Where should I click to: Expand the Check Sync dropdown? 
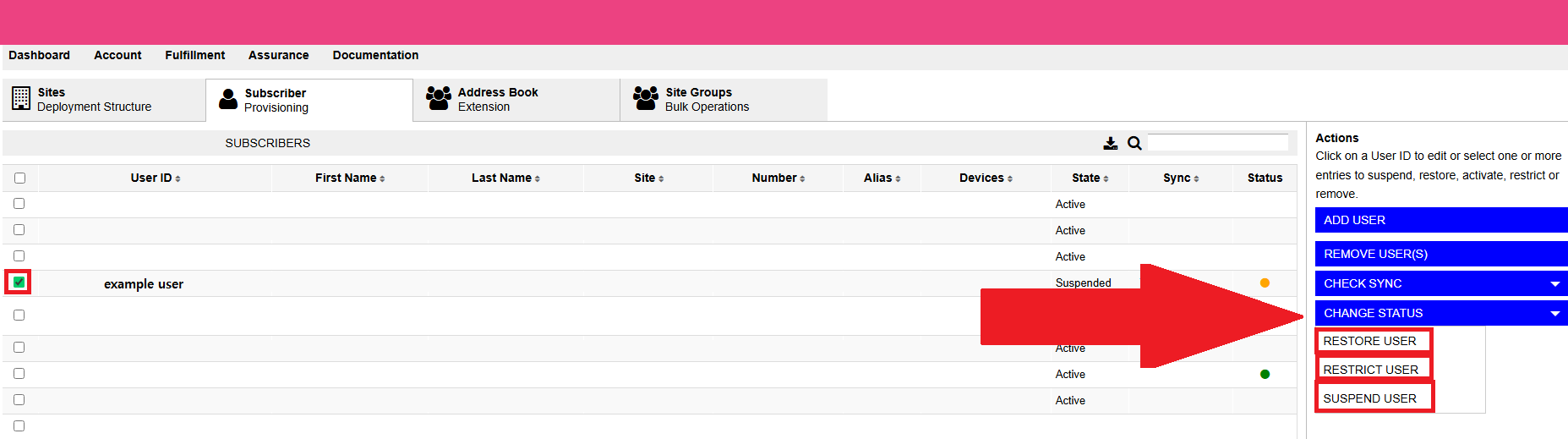point(1440,283)
